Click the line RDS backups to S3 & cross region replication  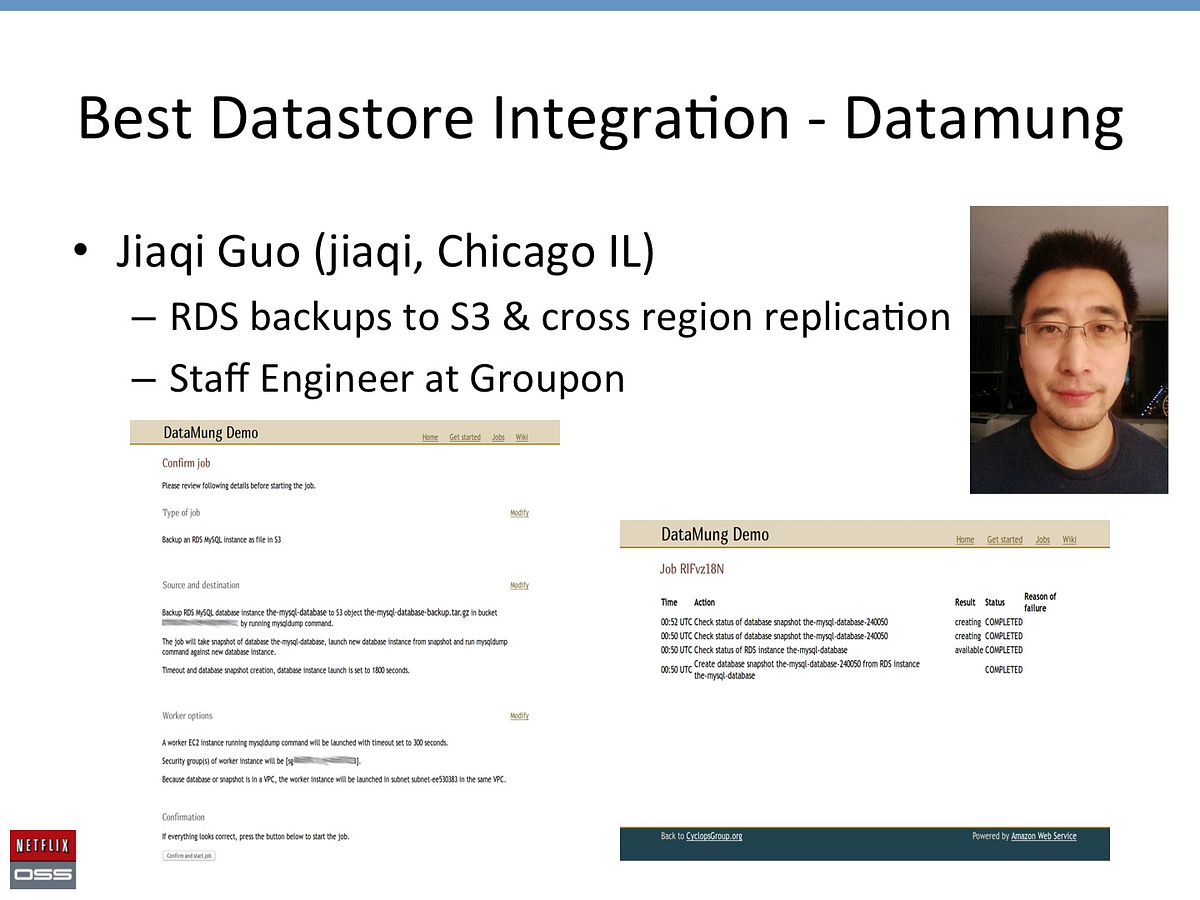[x=559, y=317]
